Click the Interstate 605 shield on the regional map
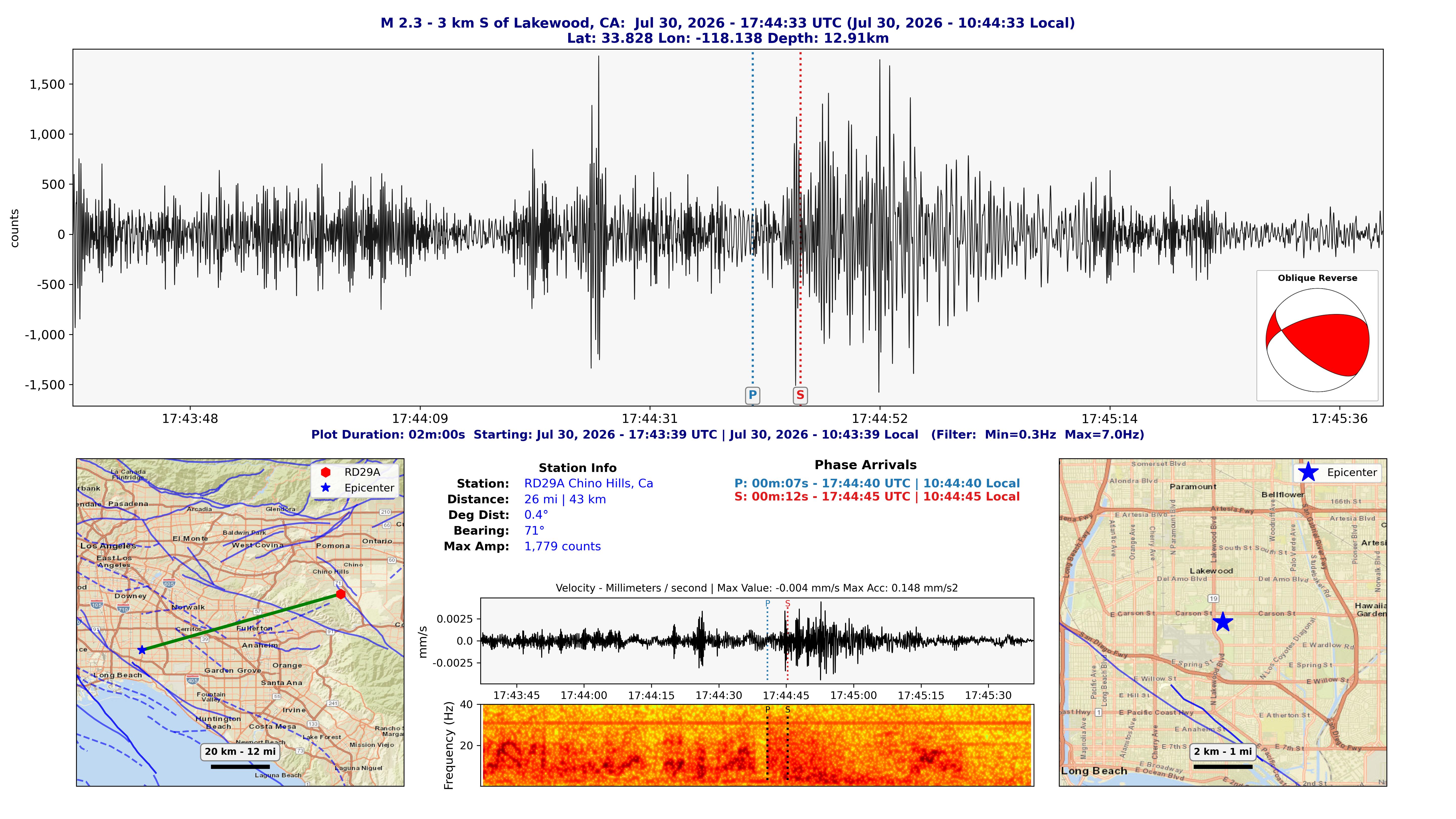 point(169,583)
